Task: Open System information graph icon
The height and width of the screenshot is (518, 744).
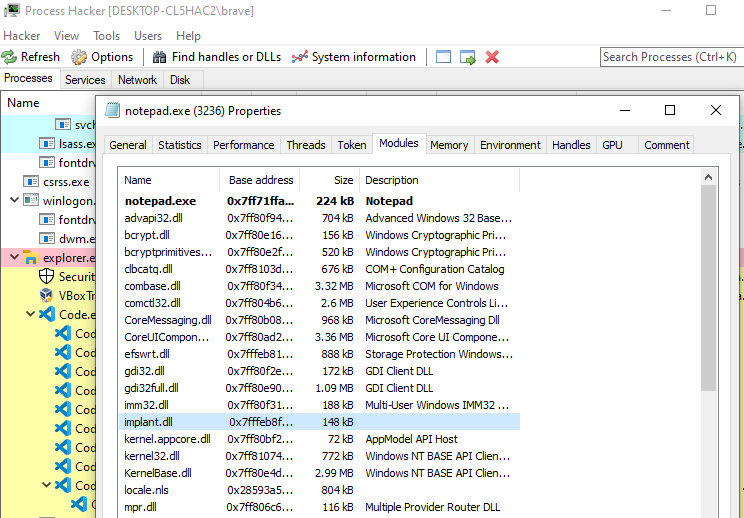Action: pyautogui.click(x=300, y=57)
